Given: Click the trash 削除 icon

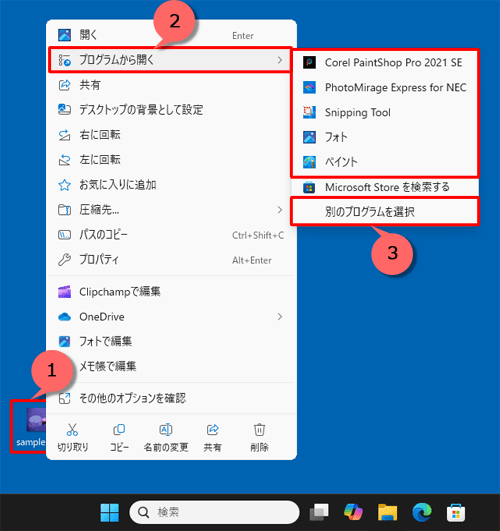Looking at the screenshot, I should click(x=259, y=429).
